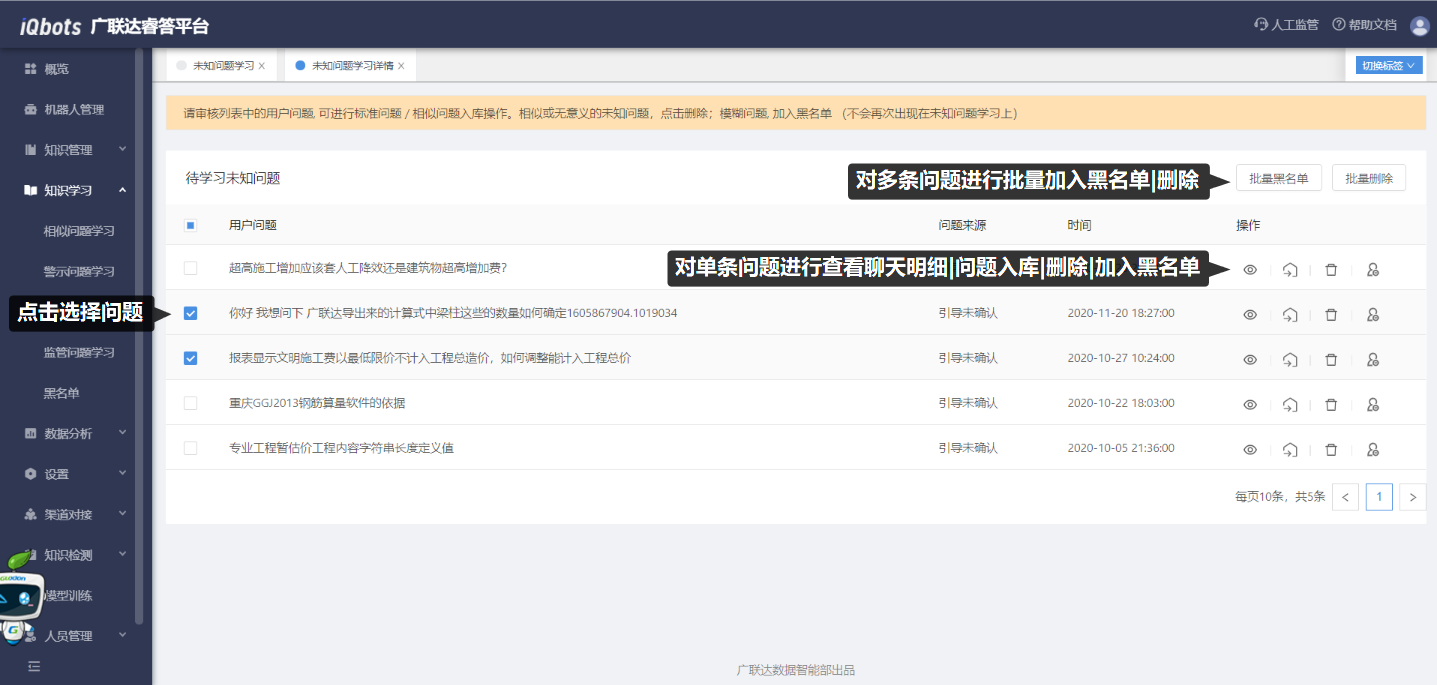Open 相似问题学习 in the sidebar

(x=79, y=231)
